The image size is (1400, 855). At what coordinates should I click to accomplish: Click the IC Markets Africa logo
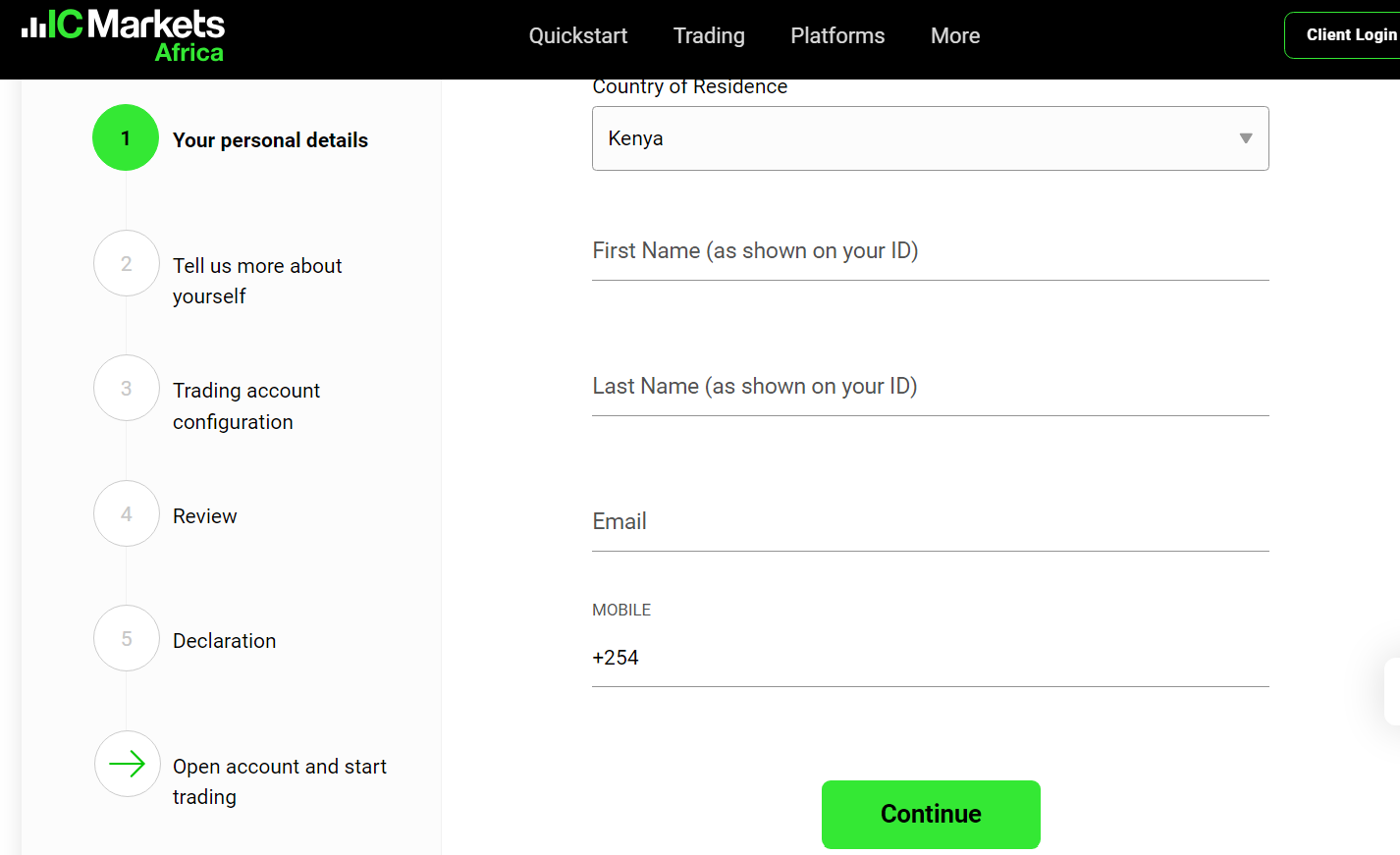click(124, 36)
